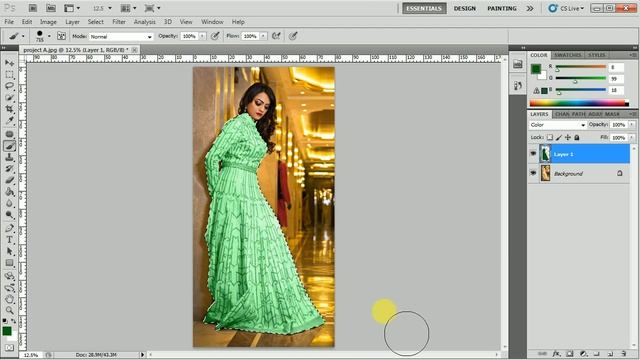640x360 pixels.
Task: Select the Hand tool
Action: [9, 300]
